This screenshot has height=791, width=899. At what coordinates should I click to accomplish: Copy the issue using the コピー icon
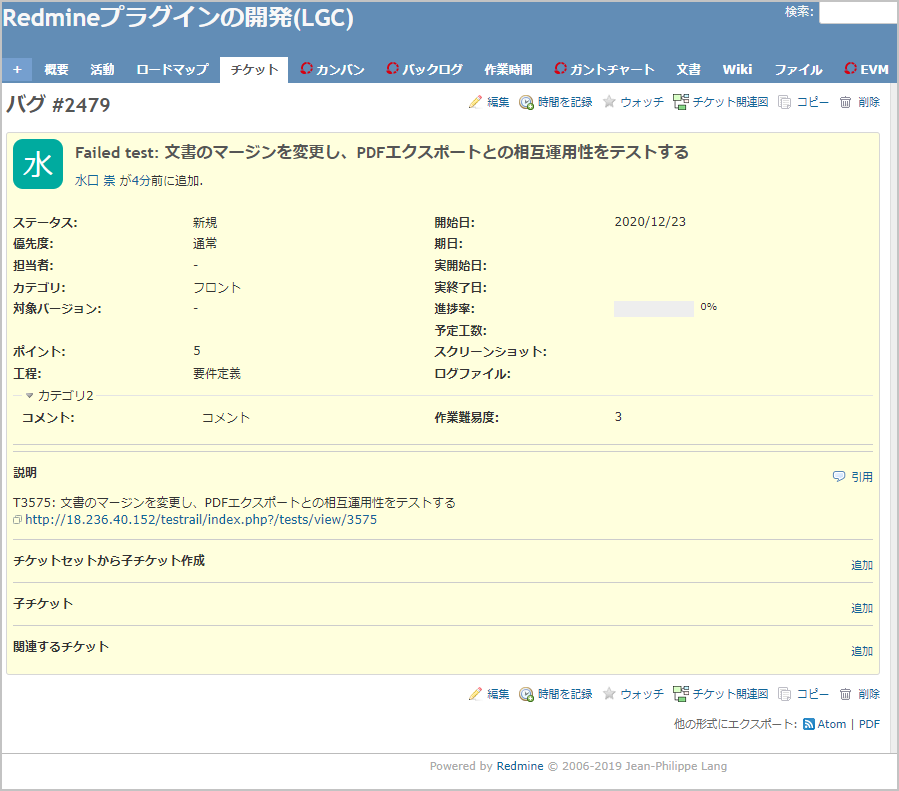click(785, 102)
